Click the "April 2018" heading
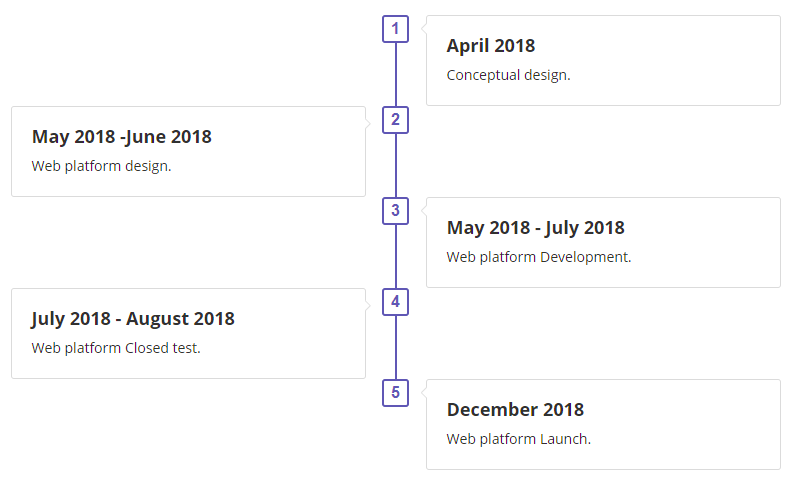 pyautogui.click(x=490, y=46)
